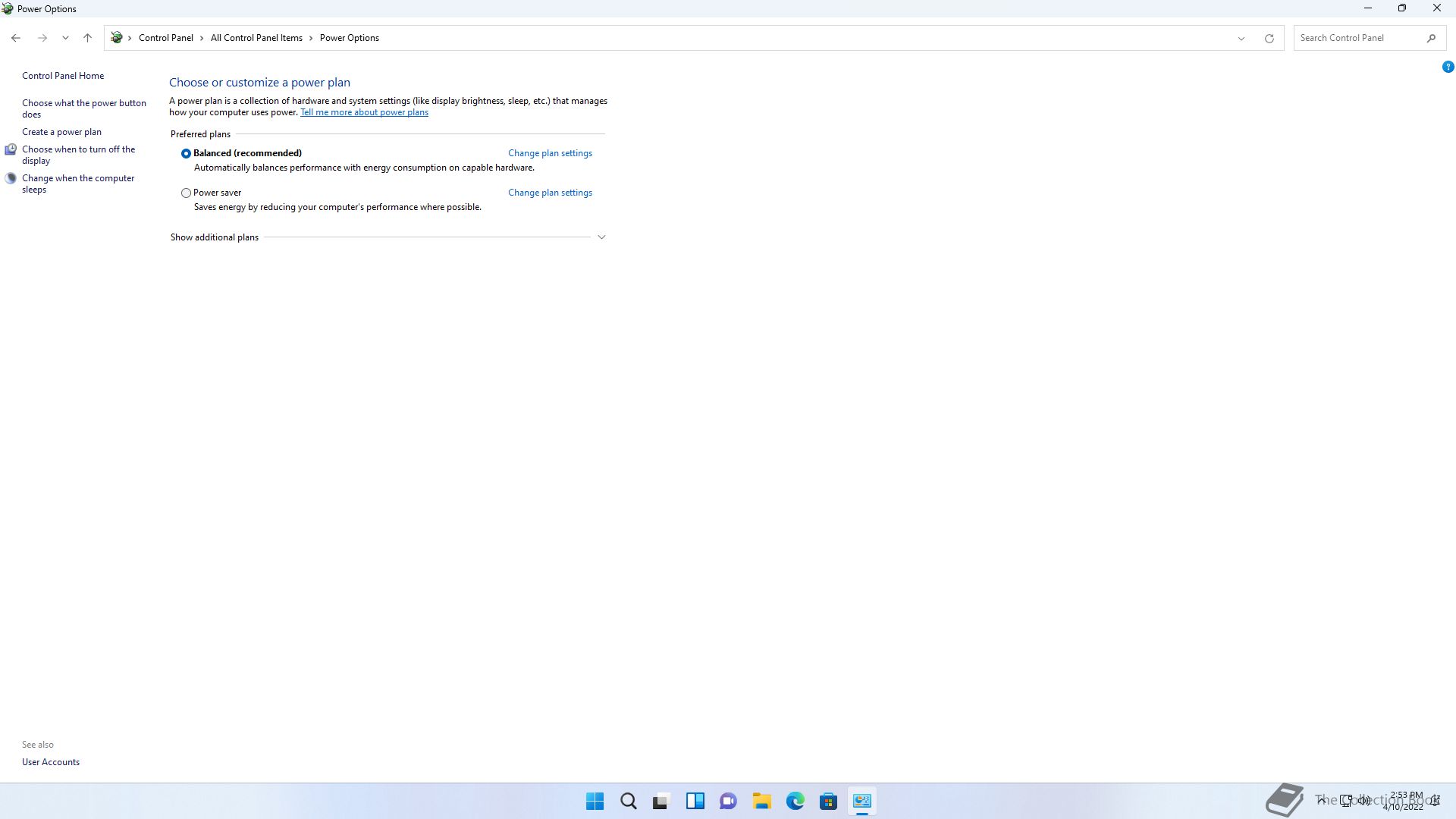Click the Power Options address bar icon
Image resolution: width=1456 pixels, height=819 pixels.
pyautogui.click(x=116, y=37)
